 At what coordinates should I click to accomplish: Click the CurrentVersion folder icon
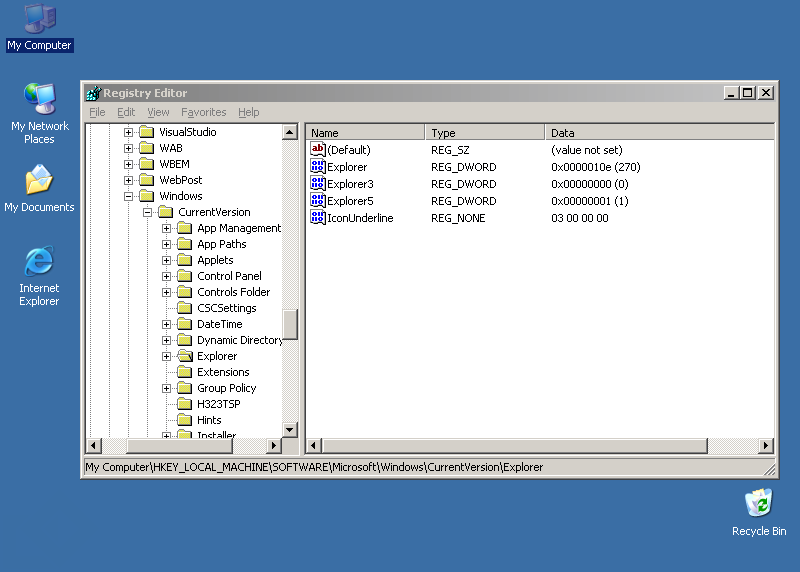coord(166,212)
